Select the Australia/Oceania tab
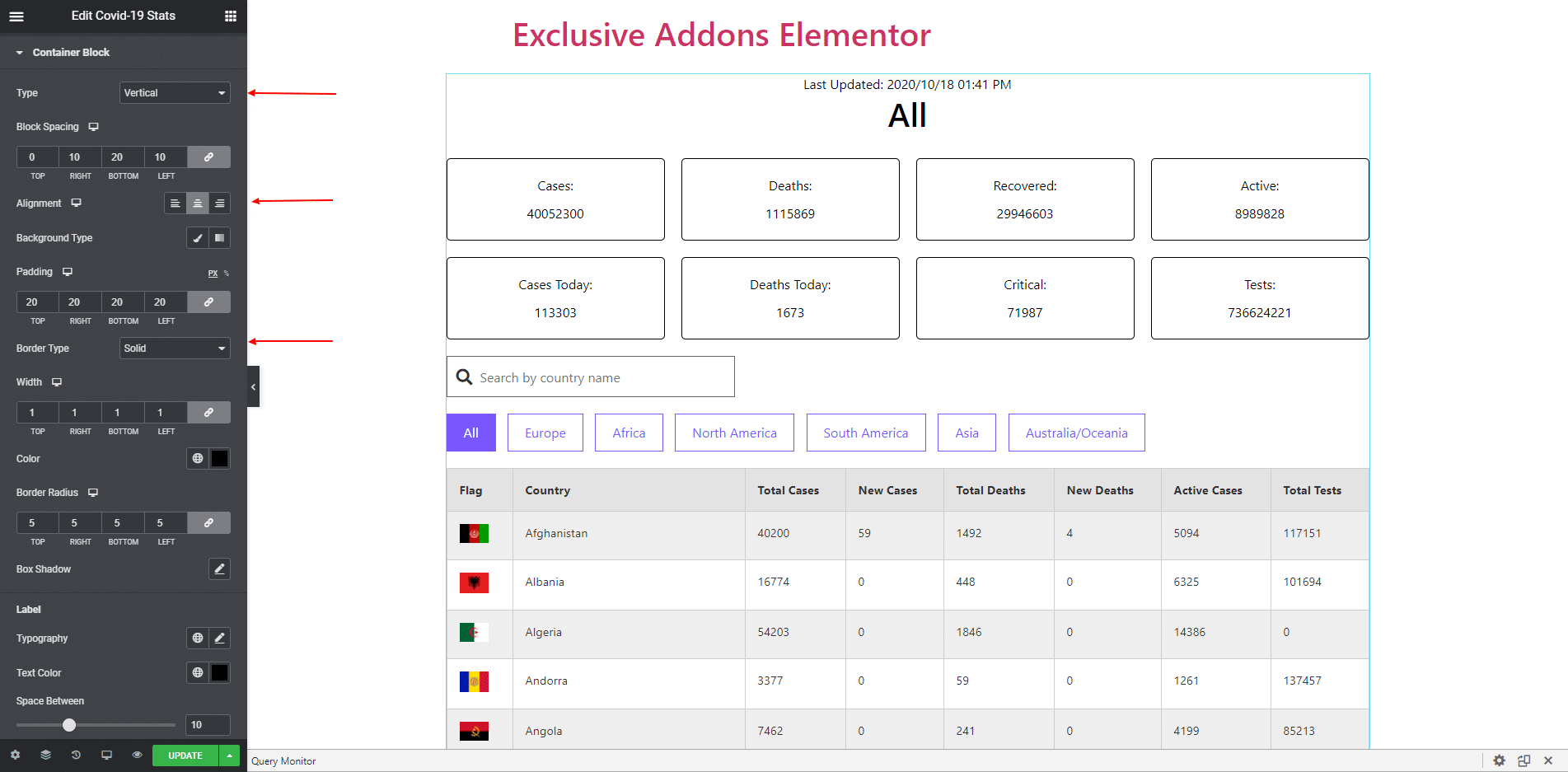The width and height of the screenshot is (1568, 772). click(x=1077, y=433)
